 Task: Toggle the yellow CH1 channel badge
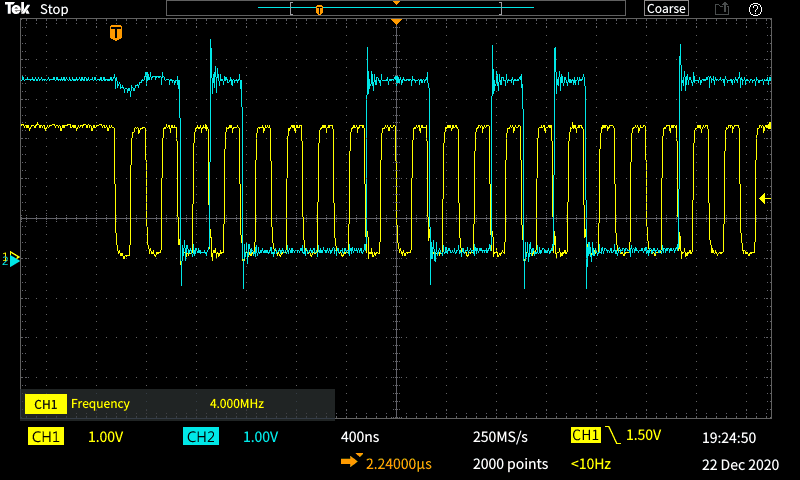tap(45, 437)
